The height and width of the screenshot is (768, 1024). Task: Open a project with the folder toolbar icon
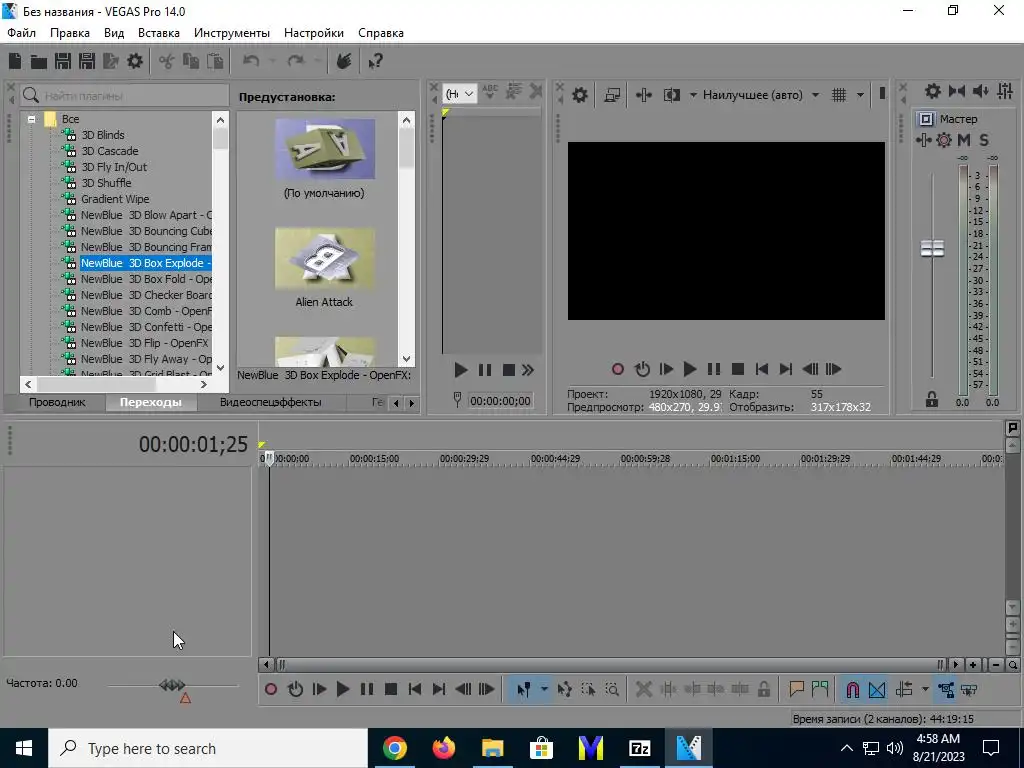39,61
